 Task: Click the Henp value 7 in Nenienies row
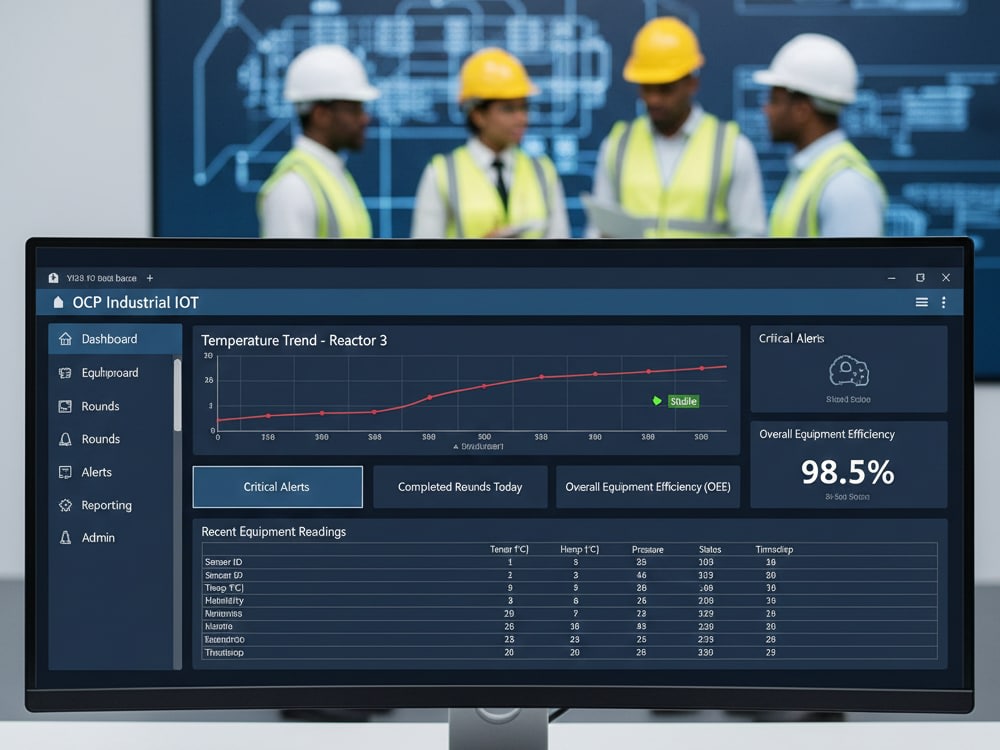(x=575, y=614)
